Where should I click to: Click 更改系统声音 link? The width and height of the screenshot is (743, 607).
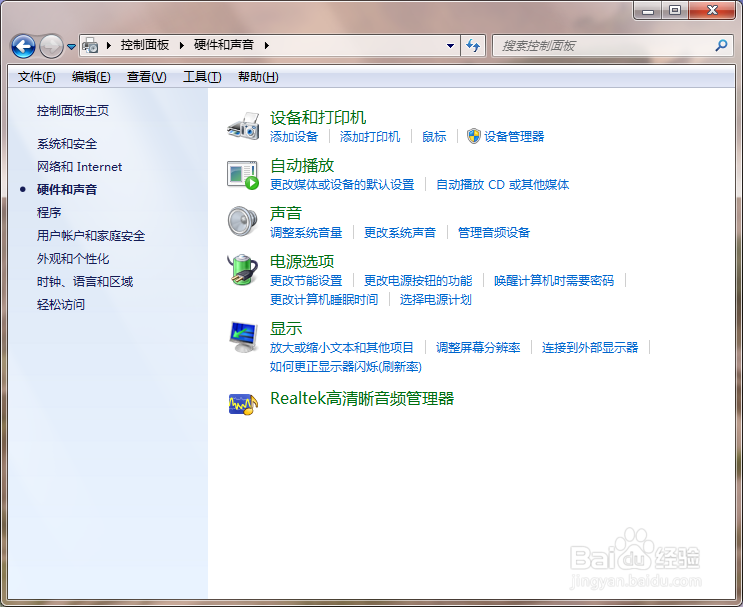(x=400, y=233)
